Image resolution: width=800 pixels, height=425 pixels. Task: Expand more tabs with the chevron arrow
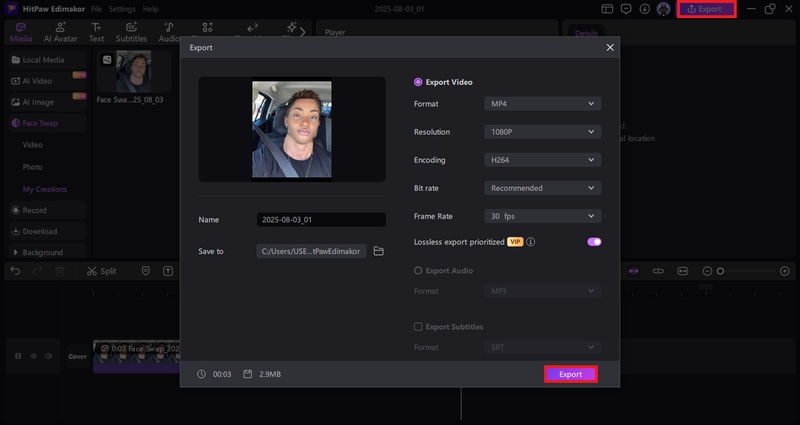(303, 32)
